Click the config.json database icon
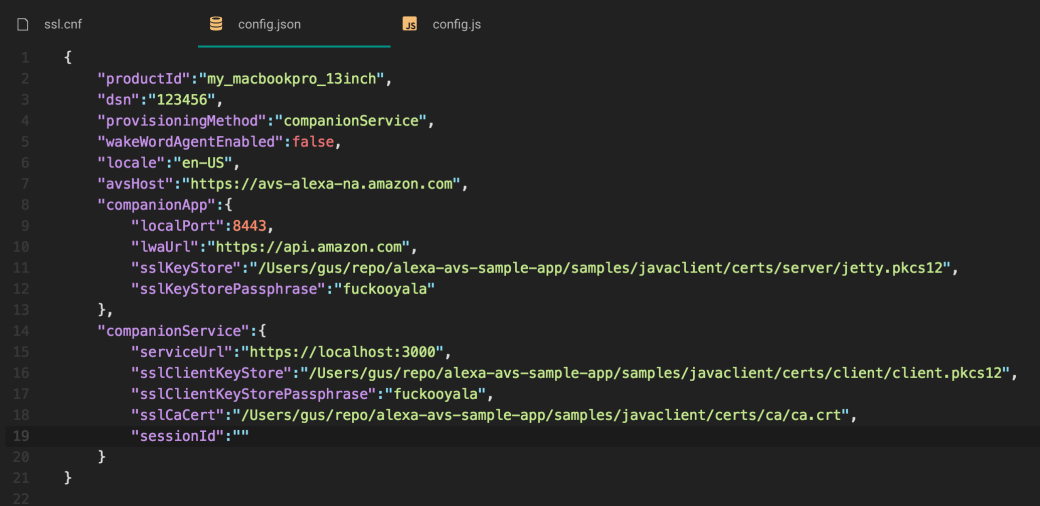Screen dimensions: 1040x506 [x=216, y=25]
